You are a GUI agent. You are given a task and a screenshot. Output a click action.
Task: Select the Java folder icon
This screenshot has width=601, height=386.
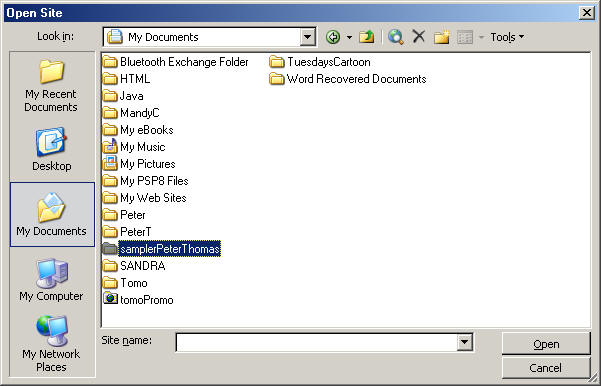[x=110, y=96]
